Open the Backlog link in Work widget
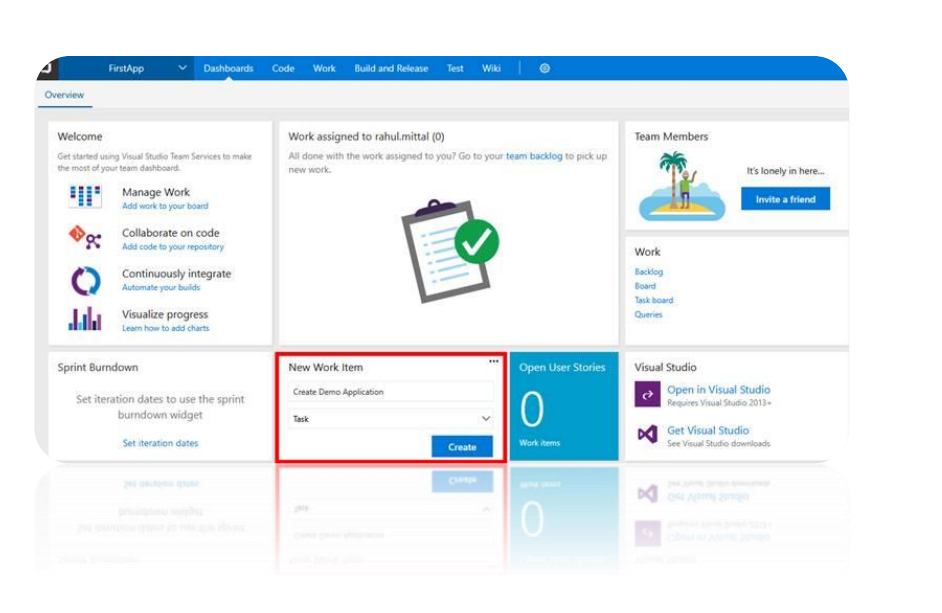 click(649, 272)
